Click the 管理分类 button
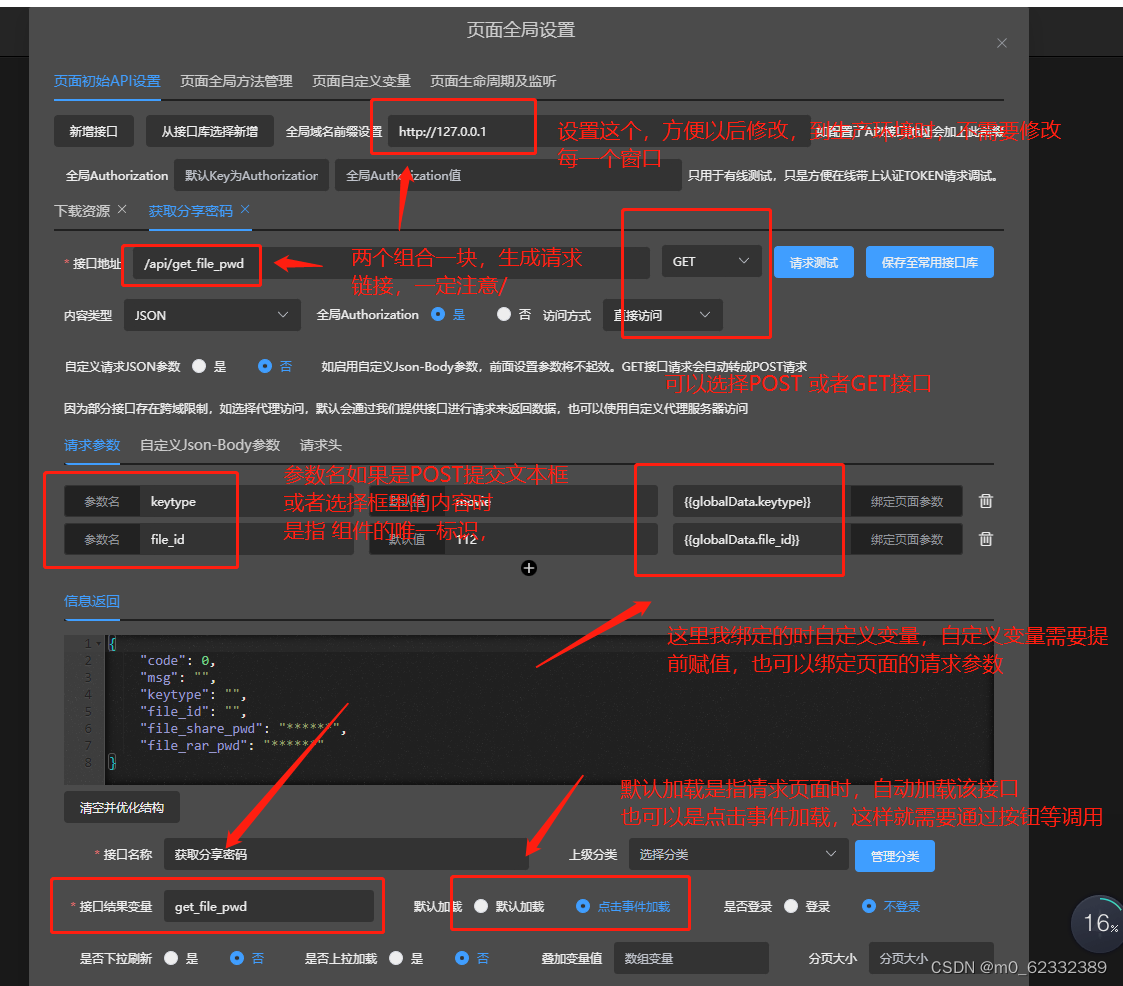Viewport: 1123px width, 986px height. click(895, 856)
